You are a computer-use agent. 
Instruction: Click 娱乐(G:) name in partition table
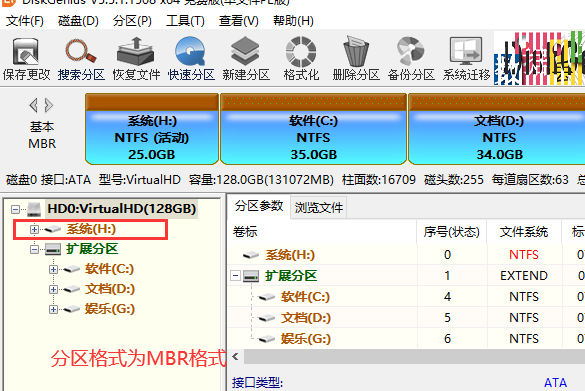pos(306,339)
